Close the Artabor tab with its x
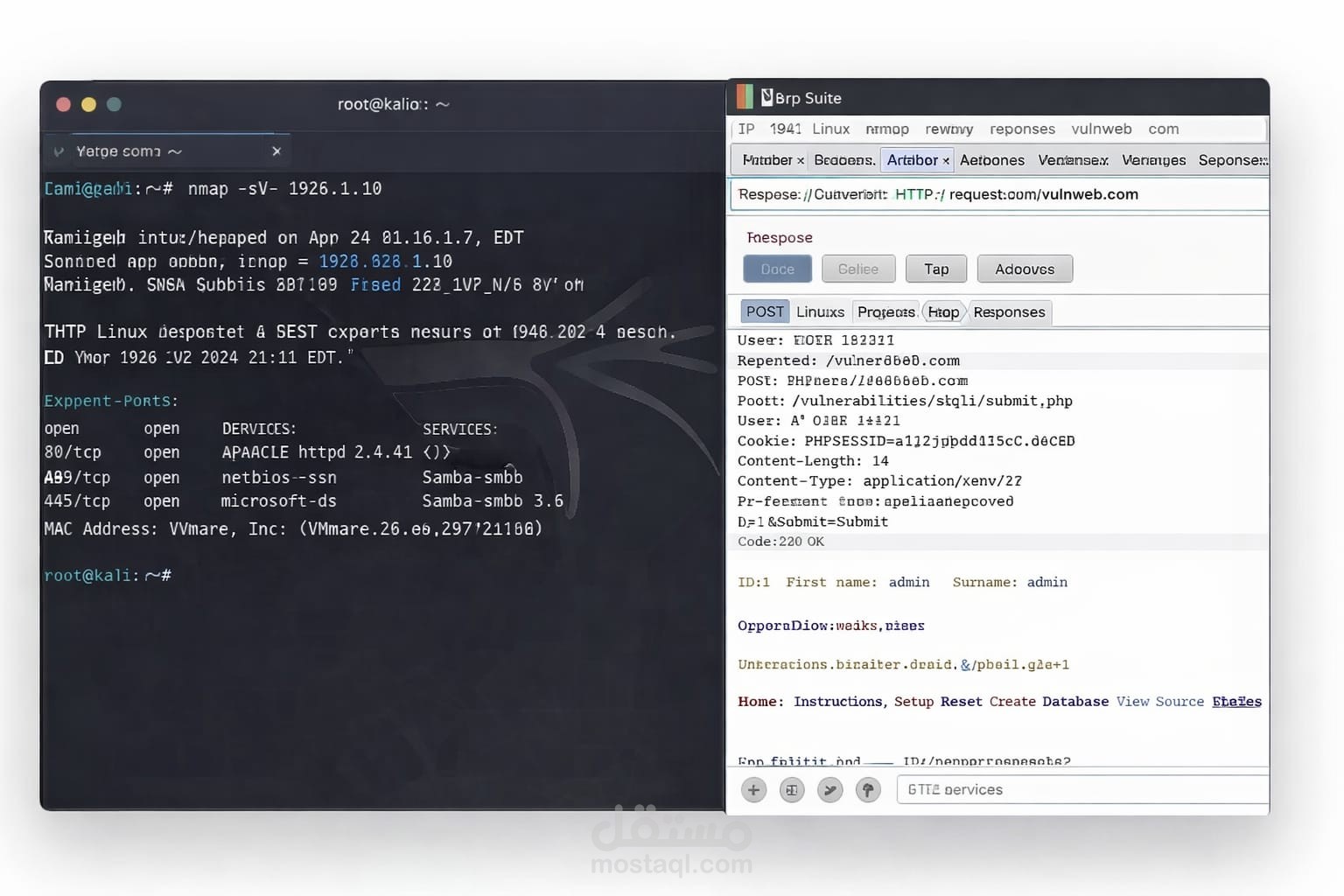 (945, 160)
